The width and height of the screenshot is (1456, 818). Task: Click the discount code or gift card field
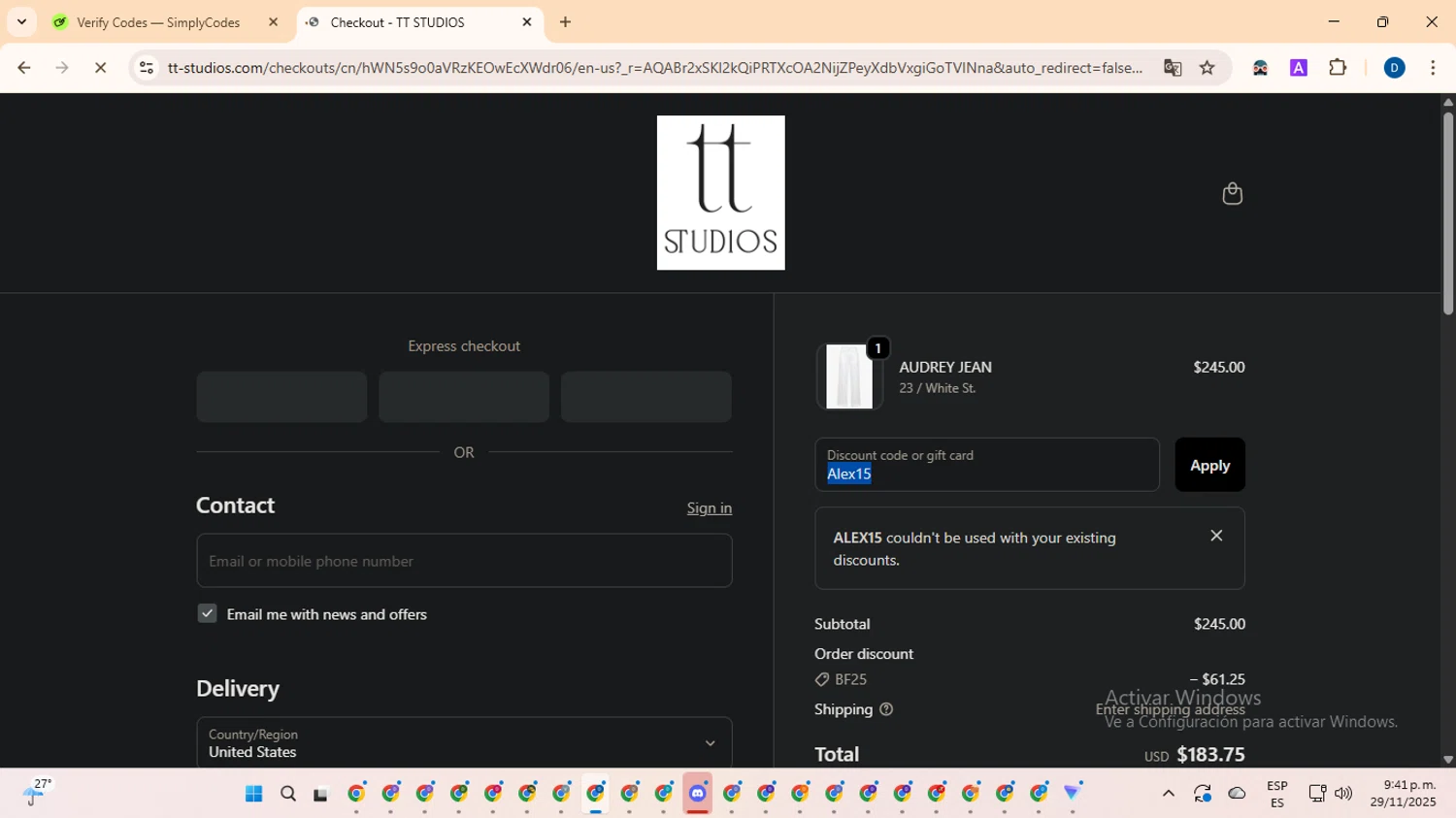[987, 465]
